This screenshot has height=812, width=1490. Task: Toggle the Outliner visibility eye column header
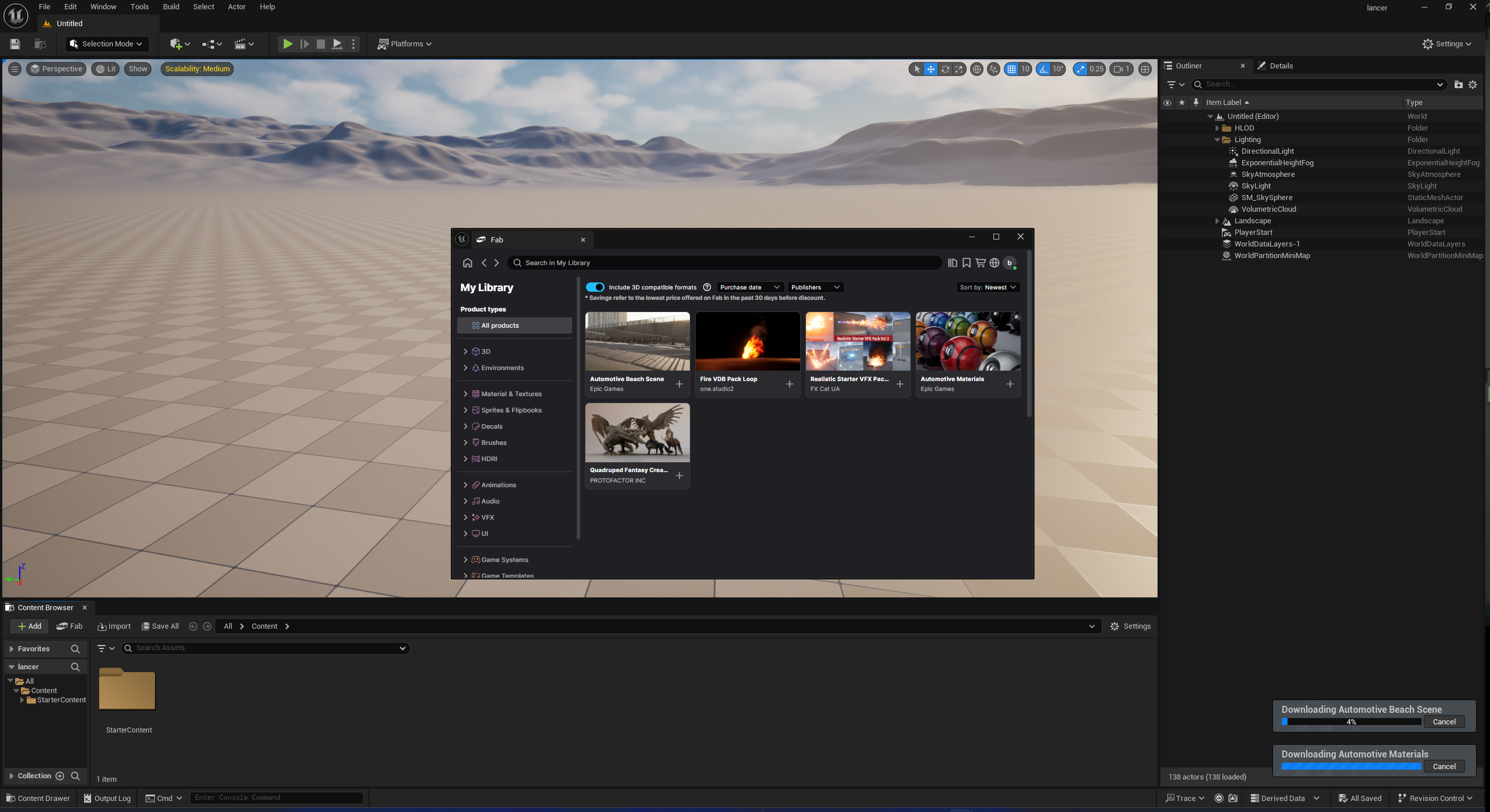click(x=1167, y=103)
